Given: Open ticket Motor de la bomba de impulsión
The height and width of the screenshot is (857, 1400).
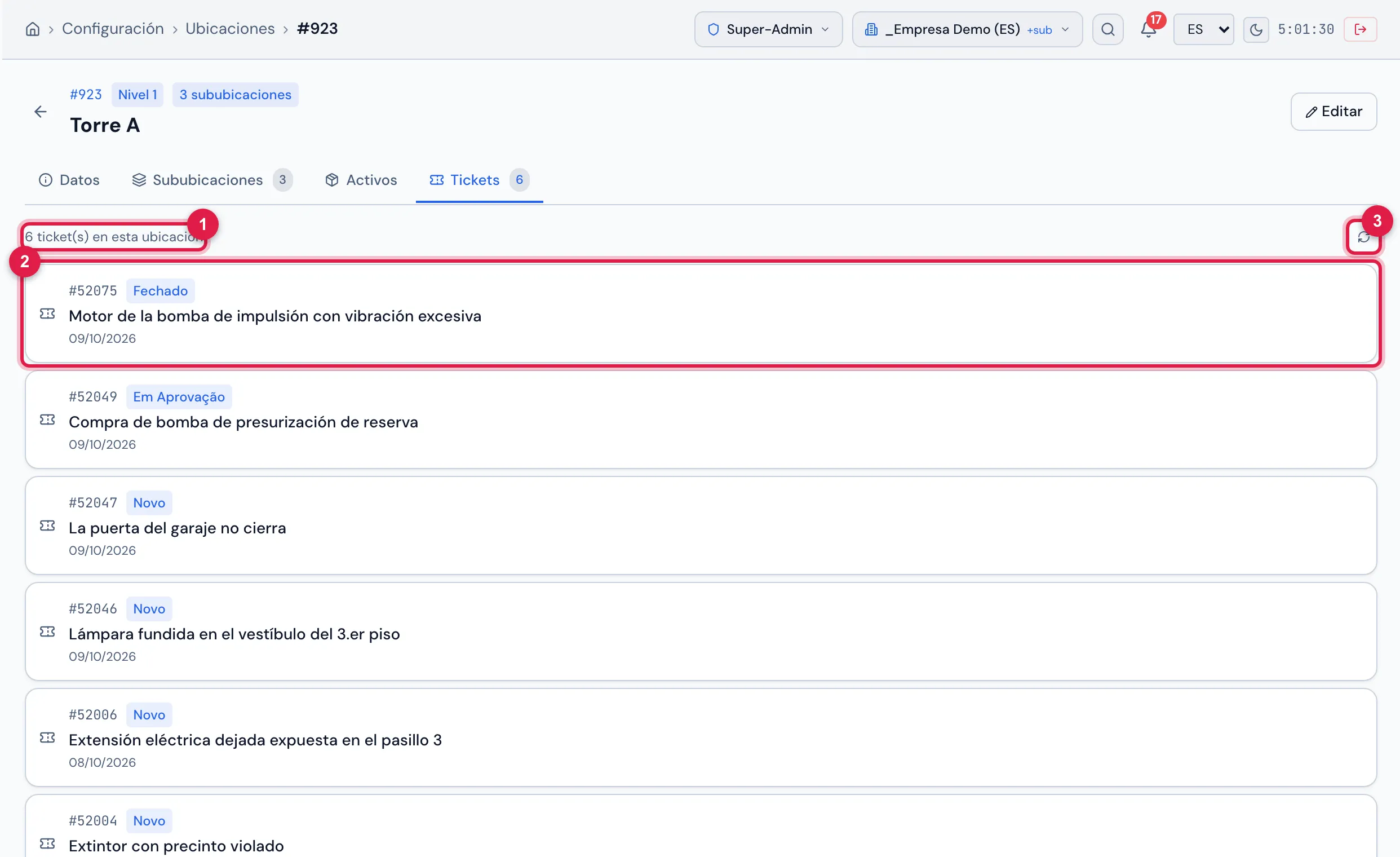Looking at the screenshot, I should point(701,313).
